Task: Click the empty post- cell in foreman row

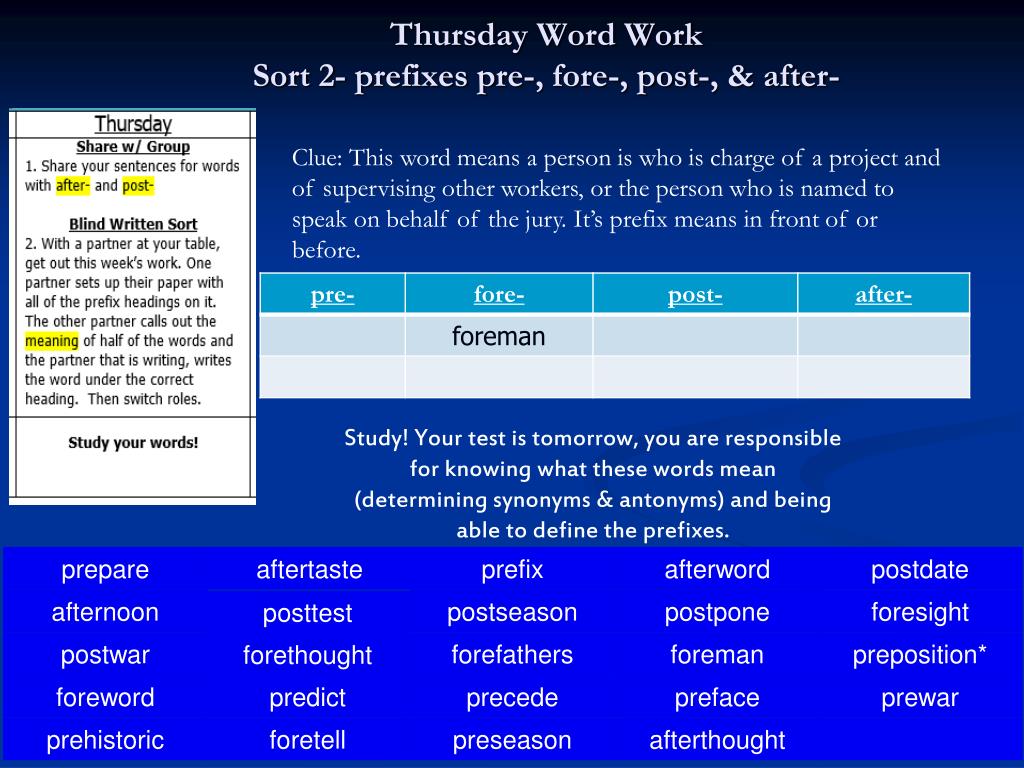Action: click(x=695, y=336)
